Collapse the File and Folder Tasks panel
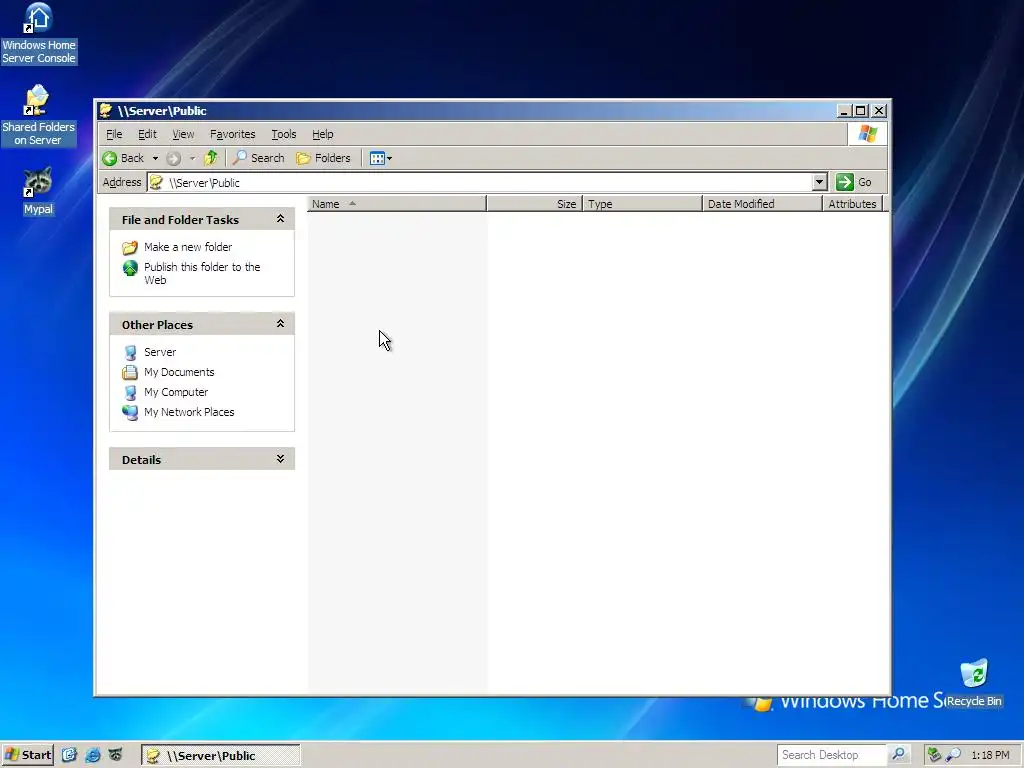 click(x=280, y=219)
